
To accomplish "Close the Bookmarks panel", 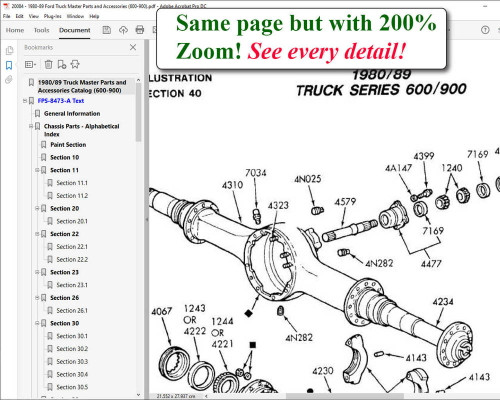I will click(133, 47).
